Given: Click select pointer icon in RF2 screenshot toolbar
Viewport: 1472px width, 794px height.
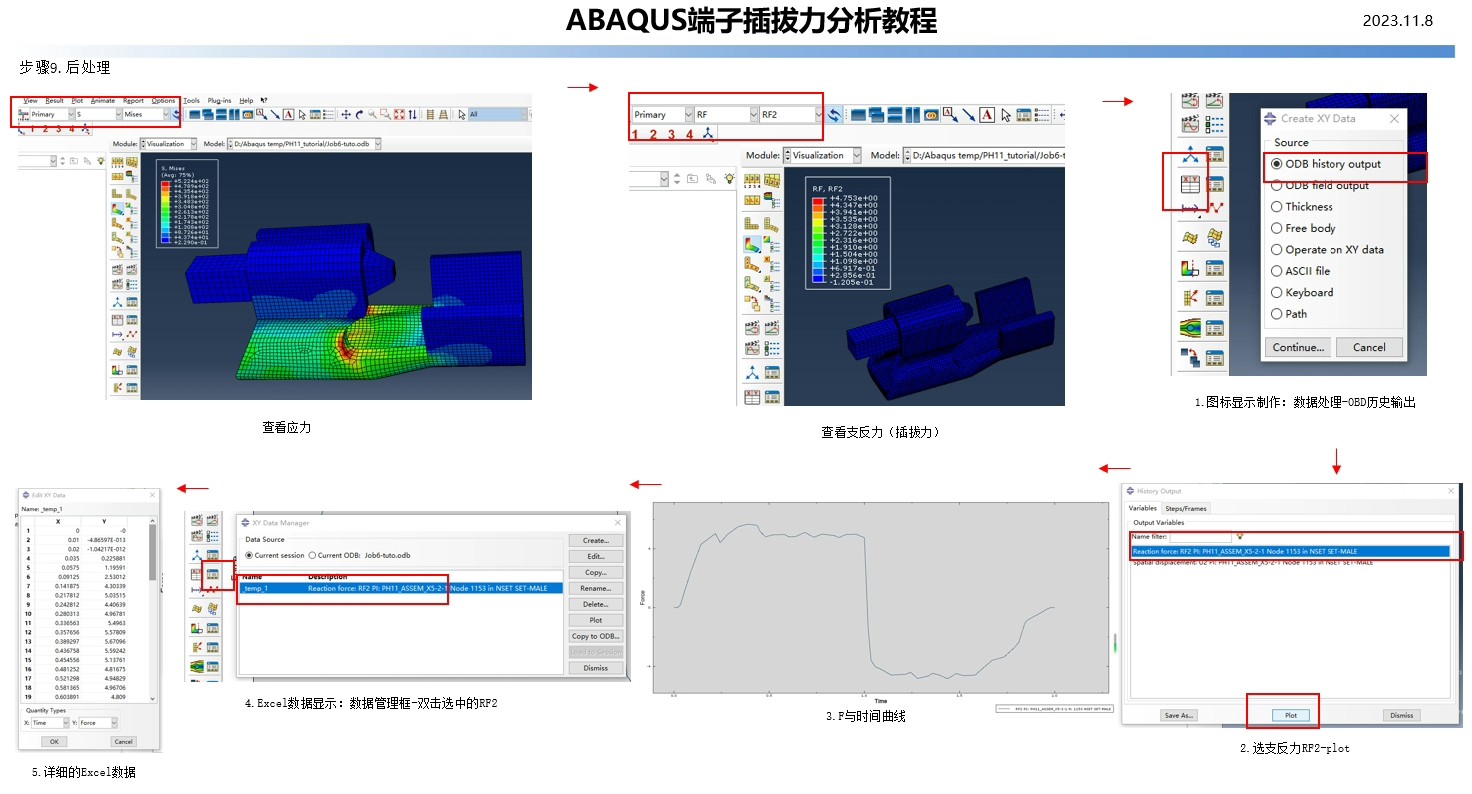Looking at the screenshot, I should [x=1006, y=115].
